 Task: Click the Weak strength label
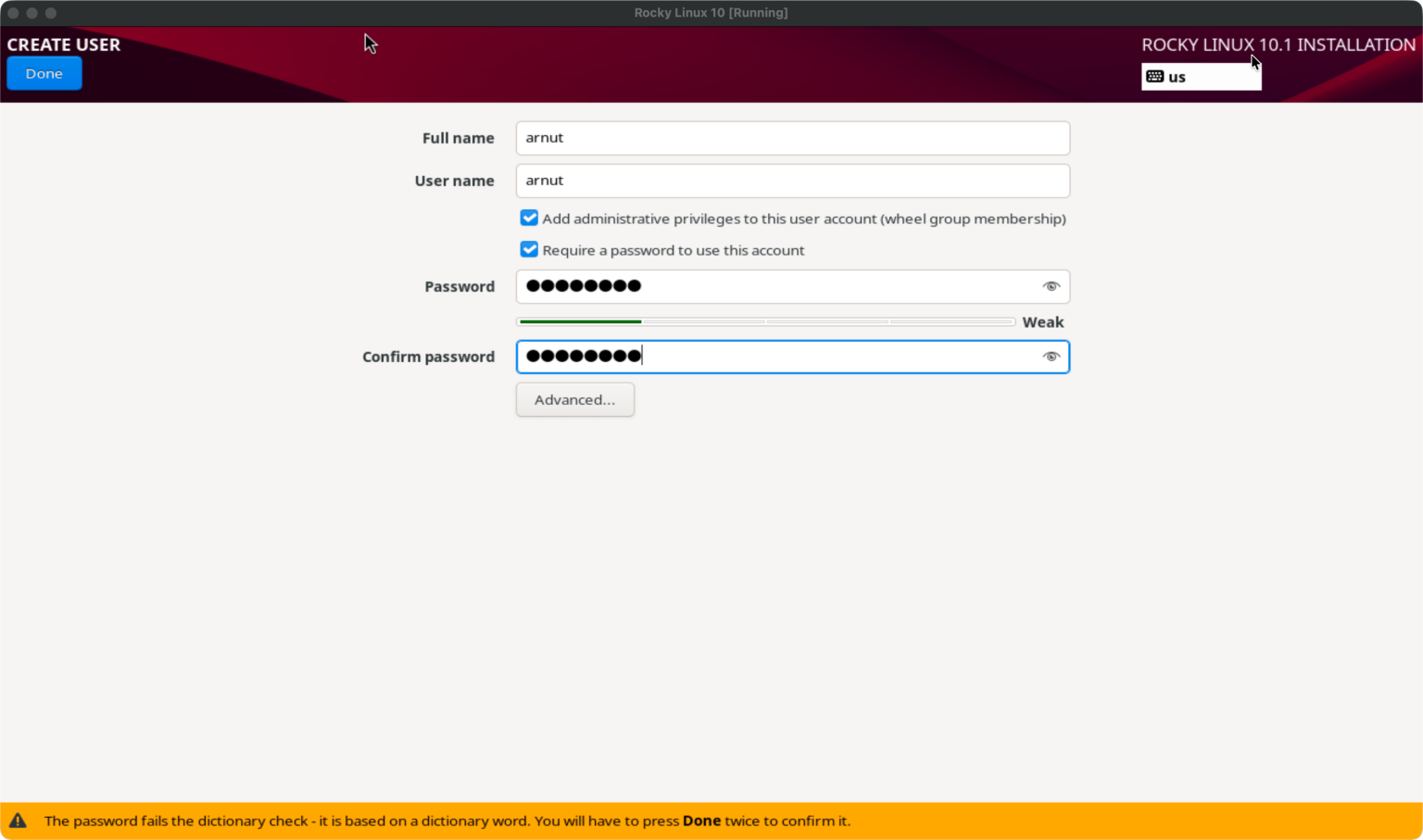pyautogui.click(x=1043, y=322)
